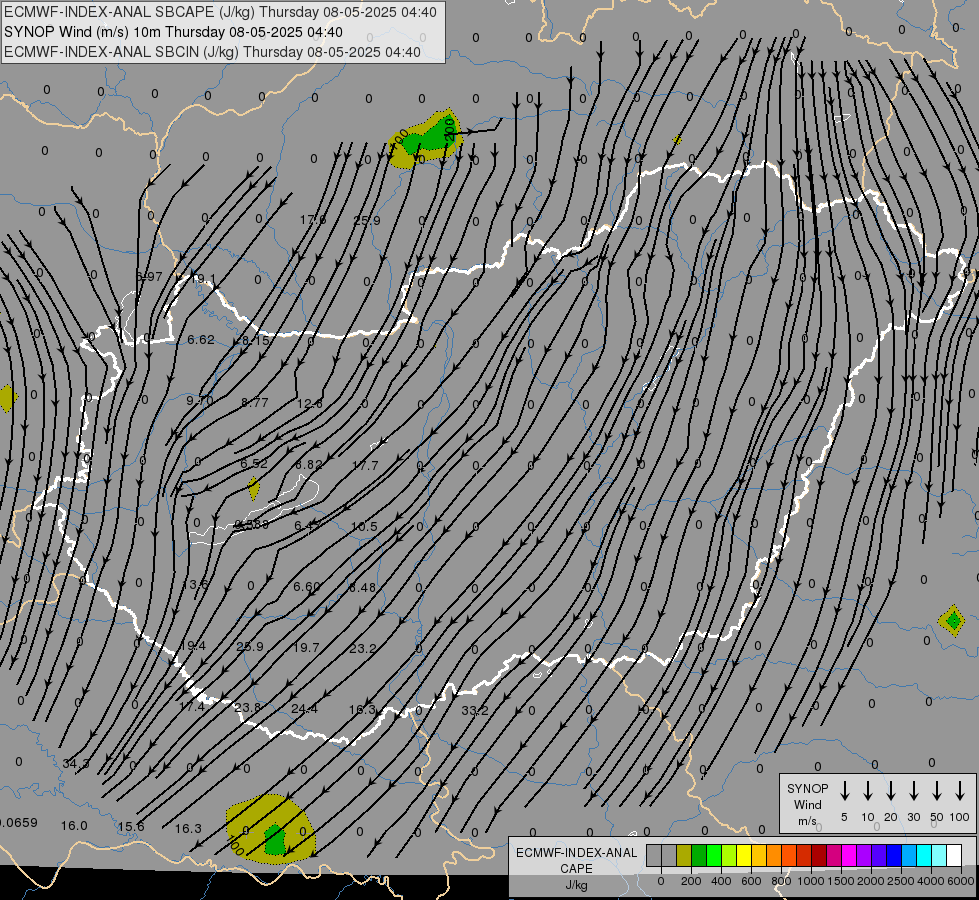Click the SBCIN value 19.7
Image resolution: width=979 pixels, height=900 pixels.
pyautogui.click(x=306, y=648)
